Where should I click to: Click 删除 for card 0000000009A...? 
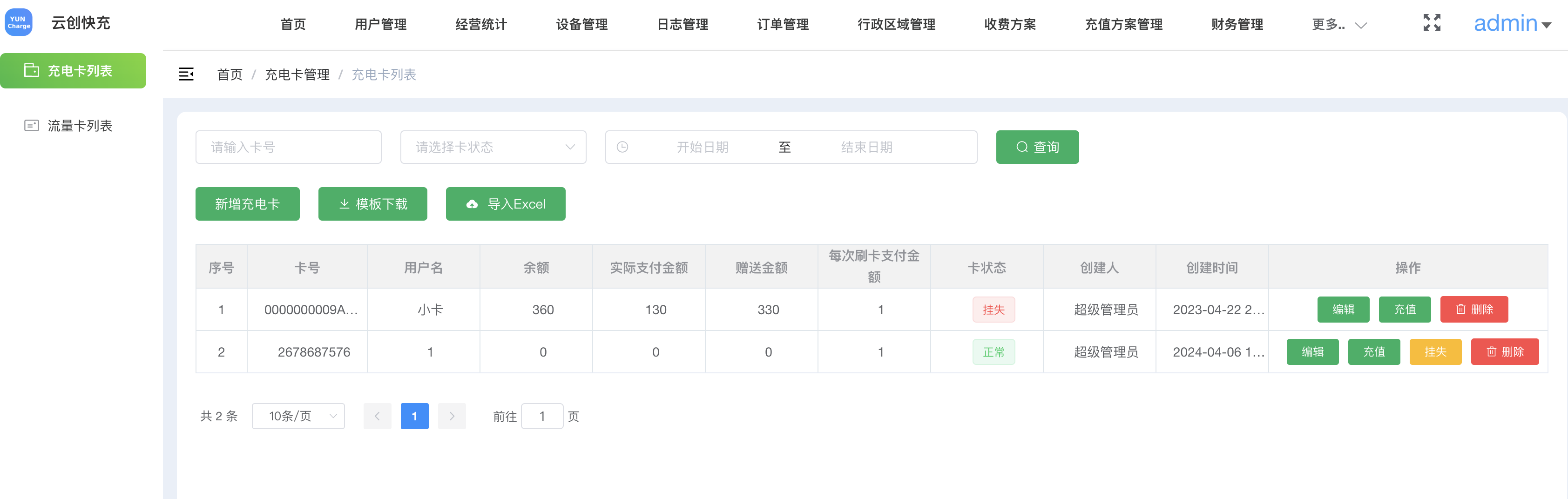pyautogui.click(x=1473, y=309)
